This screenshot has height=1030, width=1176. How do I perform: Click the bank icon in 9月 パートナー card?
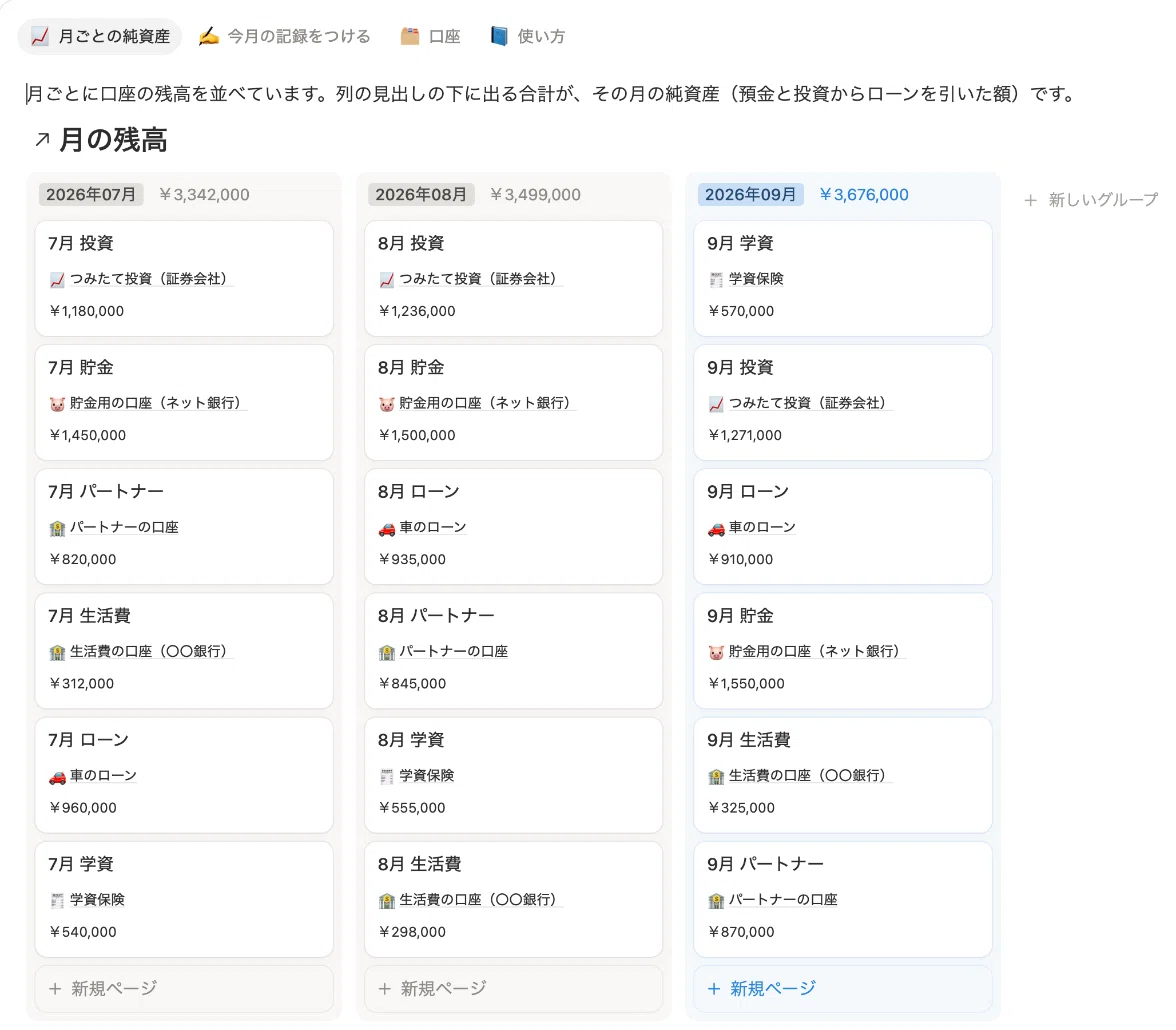(x=716, y=900)
